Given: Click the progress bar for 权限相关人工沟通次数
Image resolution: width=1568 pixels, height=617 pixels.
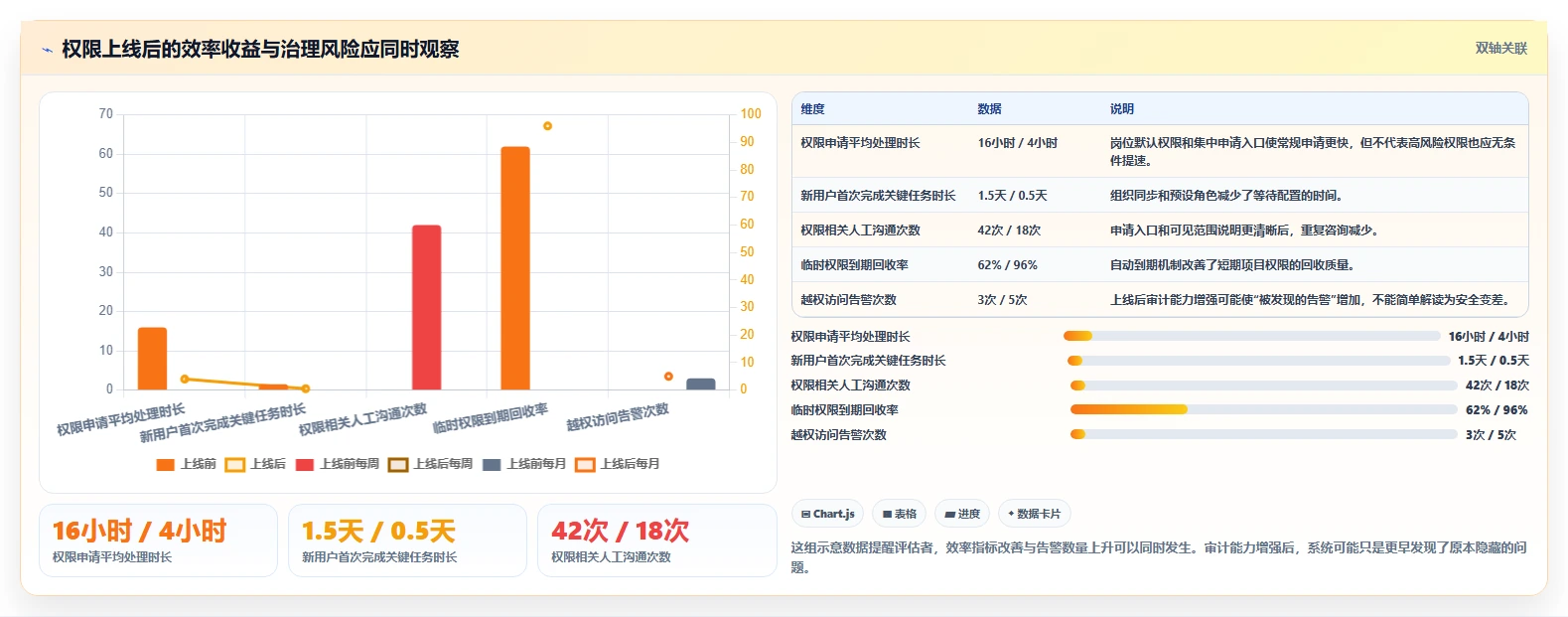Looking at the screenshot, I should 1263,386.
